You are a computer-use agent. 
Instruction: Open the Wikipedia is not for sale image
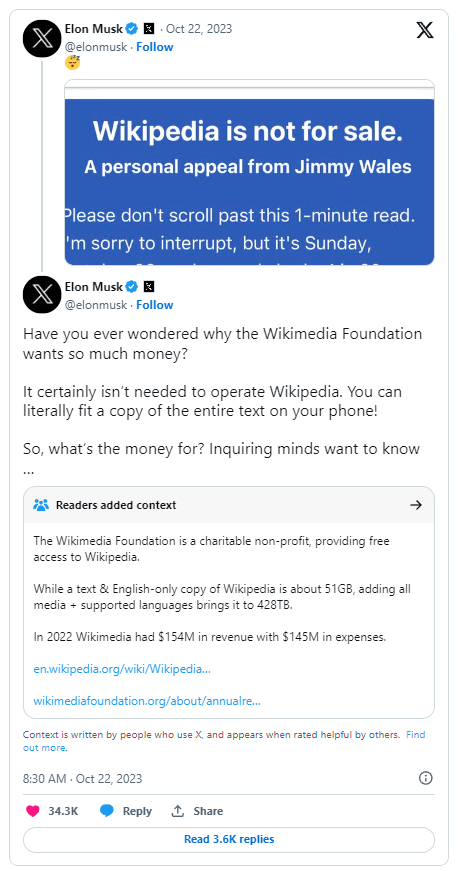249,172
